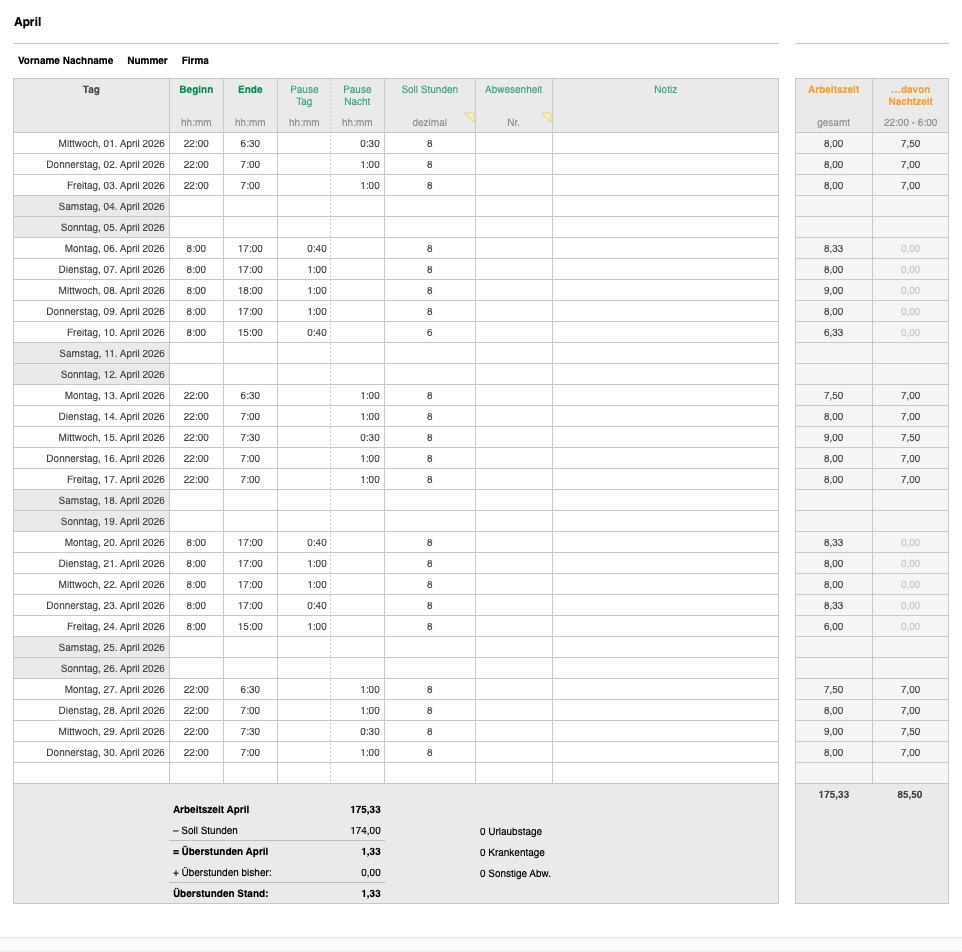Select the ...davon Nachtzeit column header
962x952 pixels.
[x=910, y=95]
